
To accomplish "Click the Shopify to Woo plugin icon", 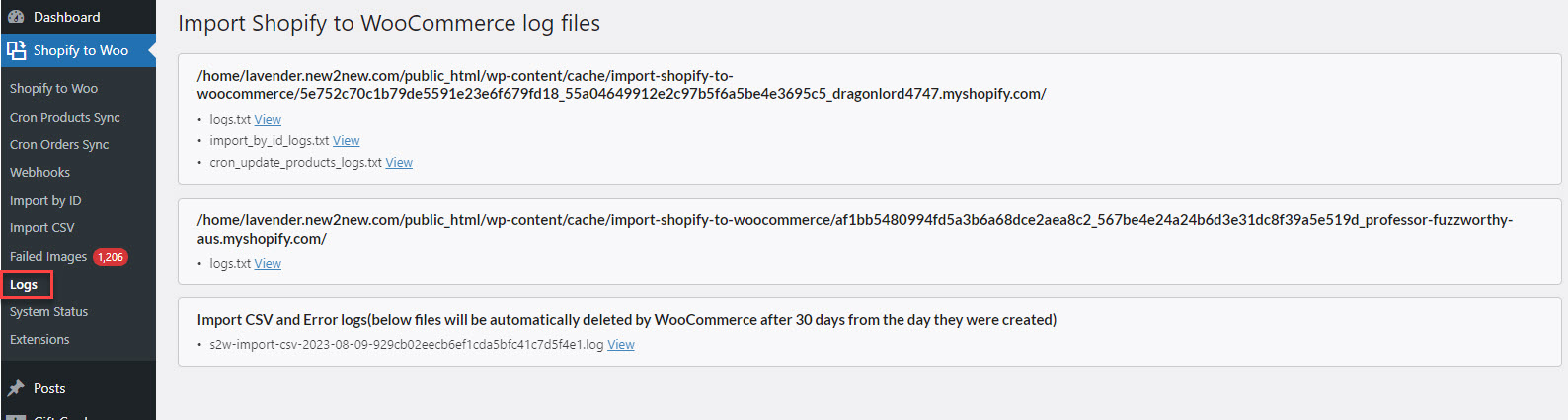I will [16, 50].
